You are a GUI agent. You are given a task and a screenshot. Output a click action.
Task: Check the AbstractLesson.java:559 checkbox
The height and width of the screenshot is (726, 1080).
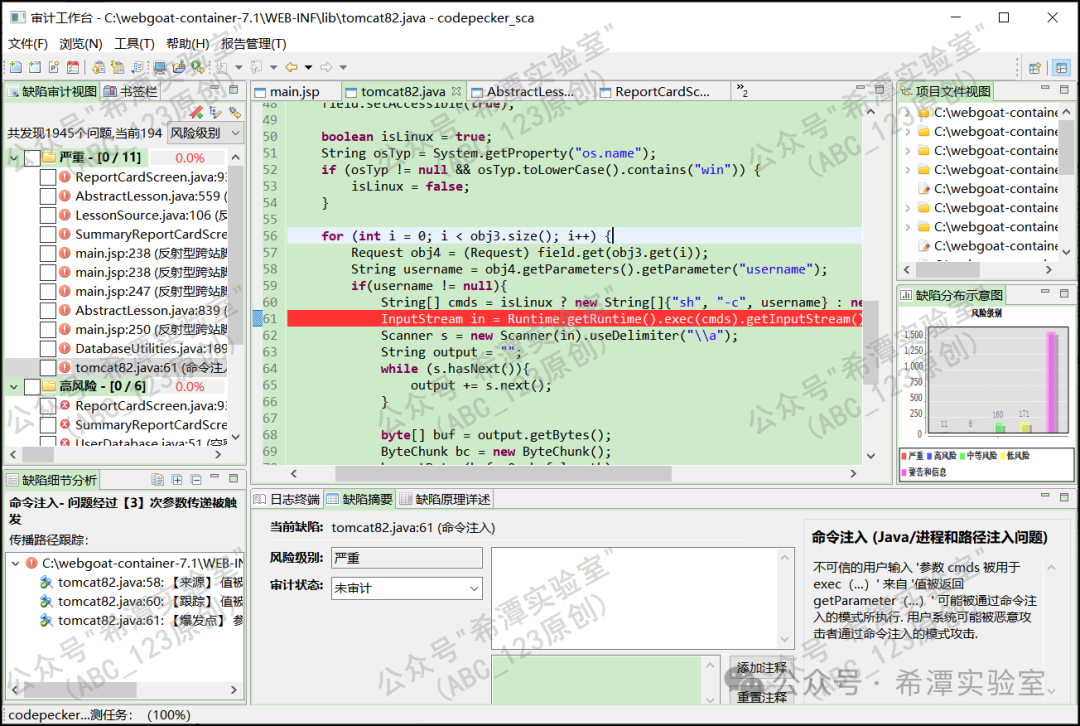pos(48,196)
